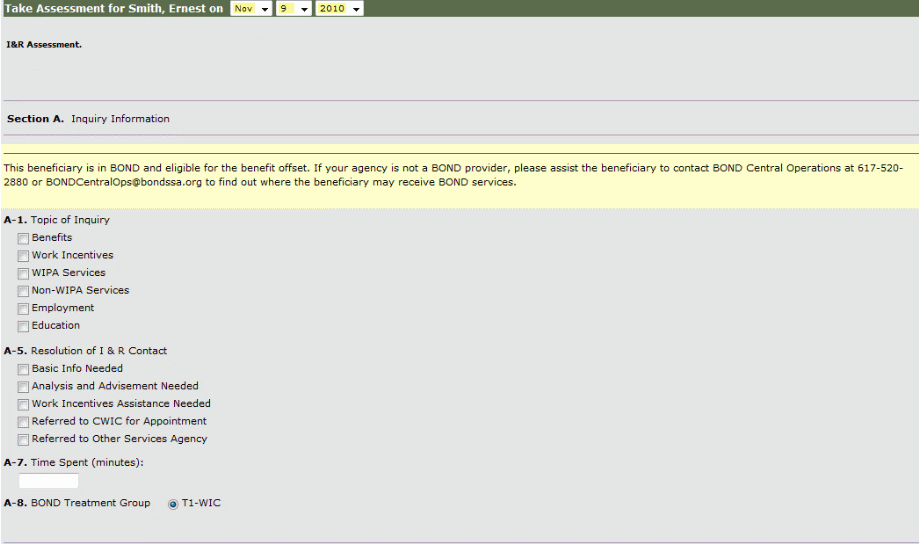Open the day dropdown showing 9

pos(293,8)
